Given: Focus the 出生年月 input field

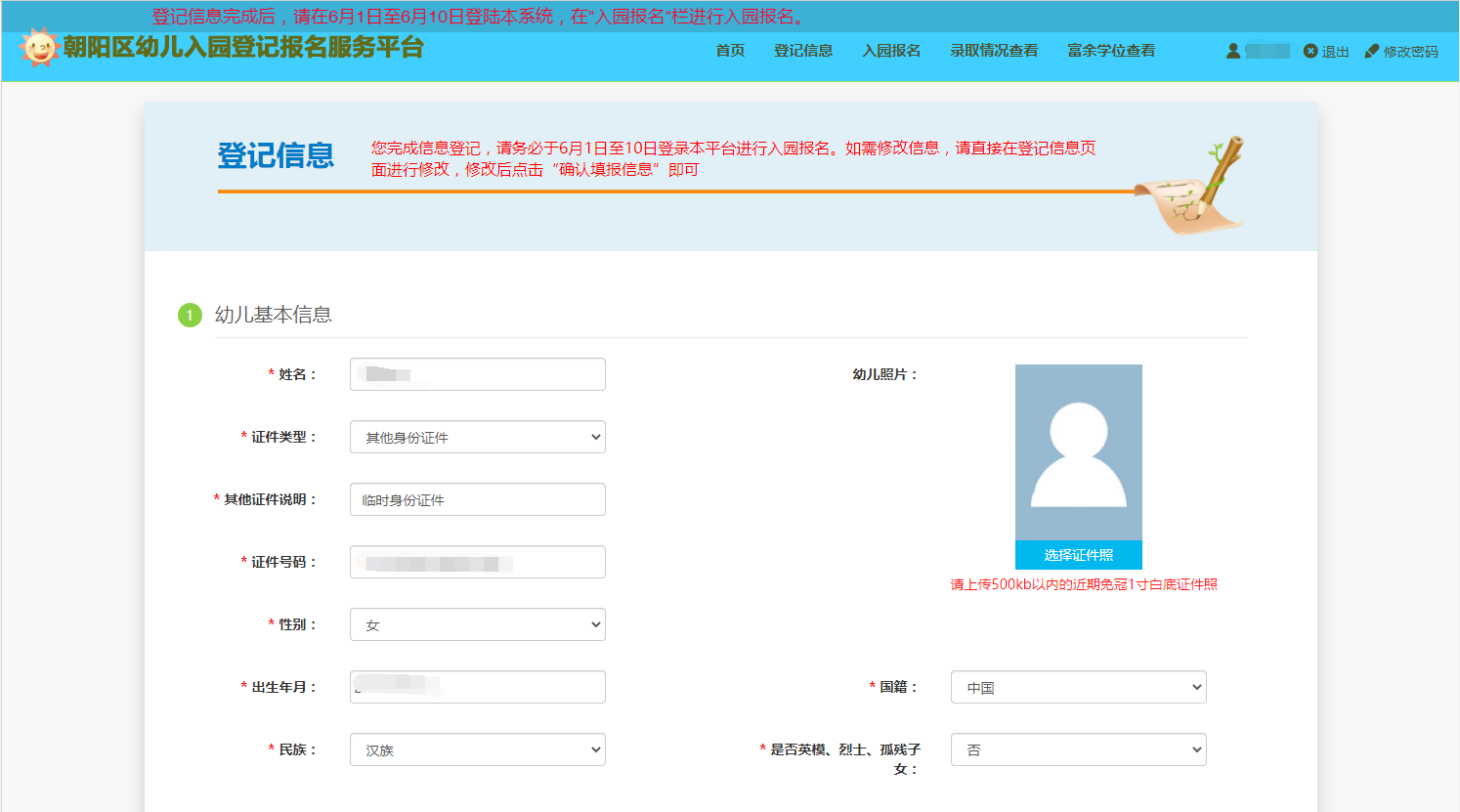Looking at the screenshot, I should [478, 687].
